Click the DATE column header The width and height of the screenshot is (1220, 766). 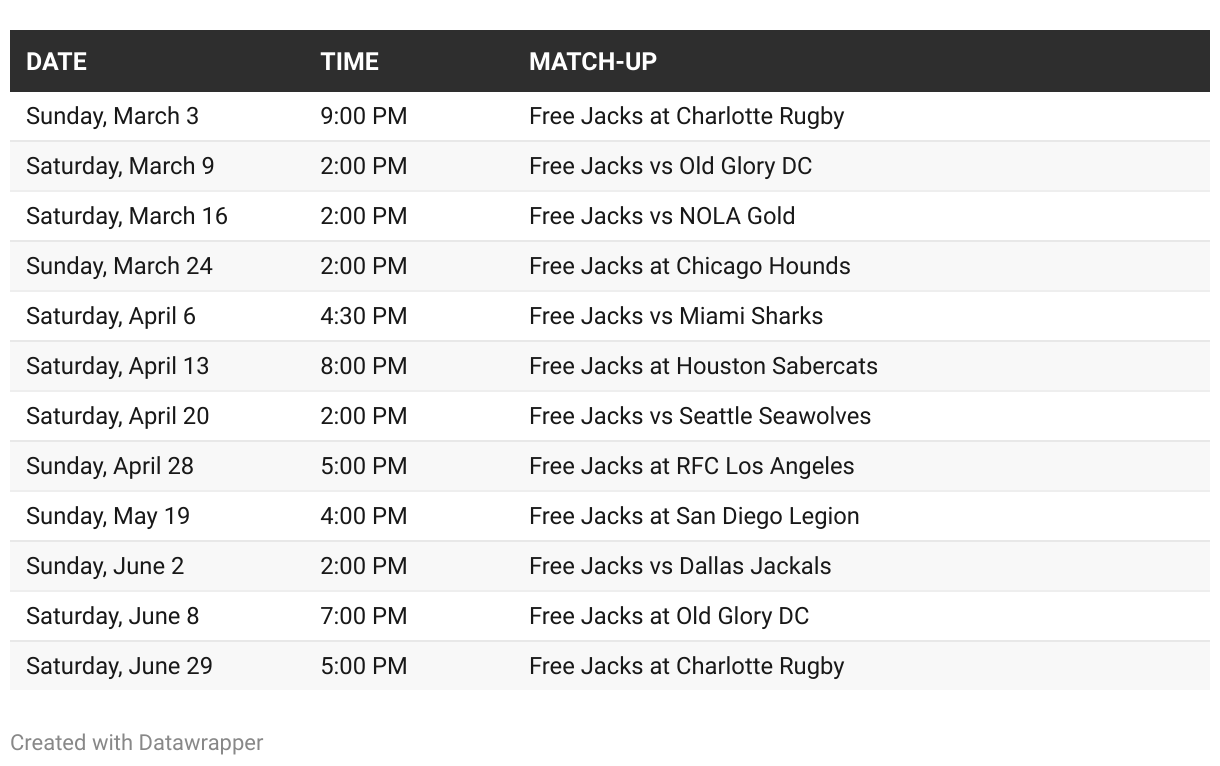click(57, 61)
